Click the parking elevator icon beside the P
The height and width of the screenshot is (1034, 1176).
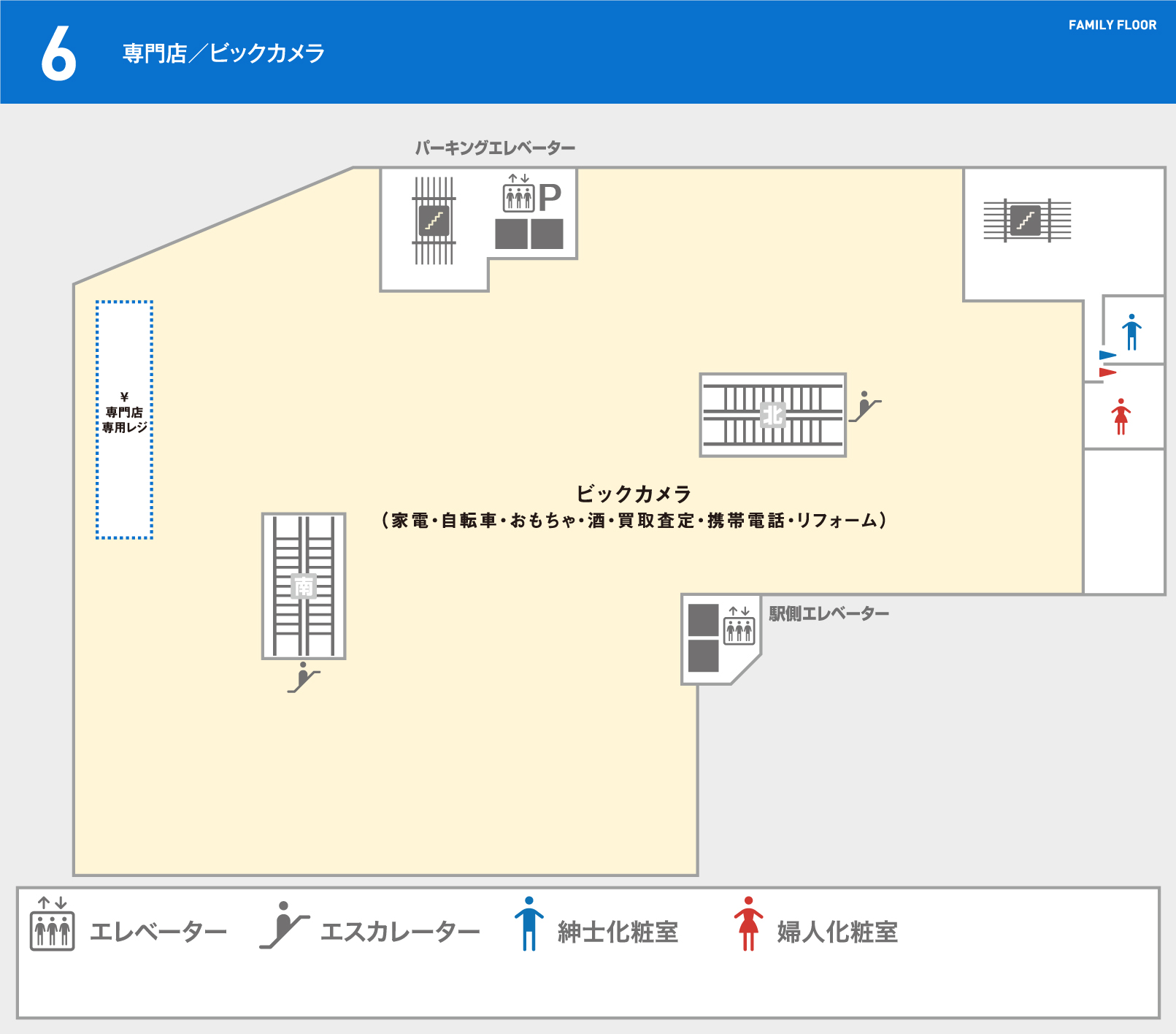click(x=518, y=194)
